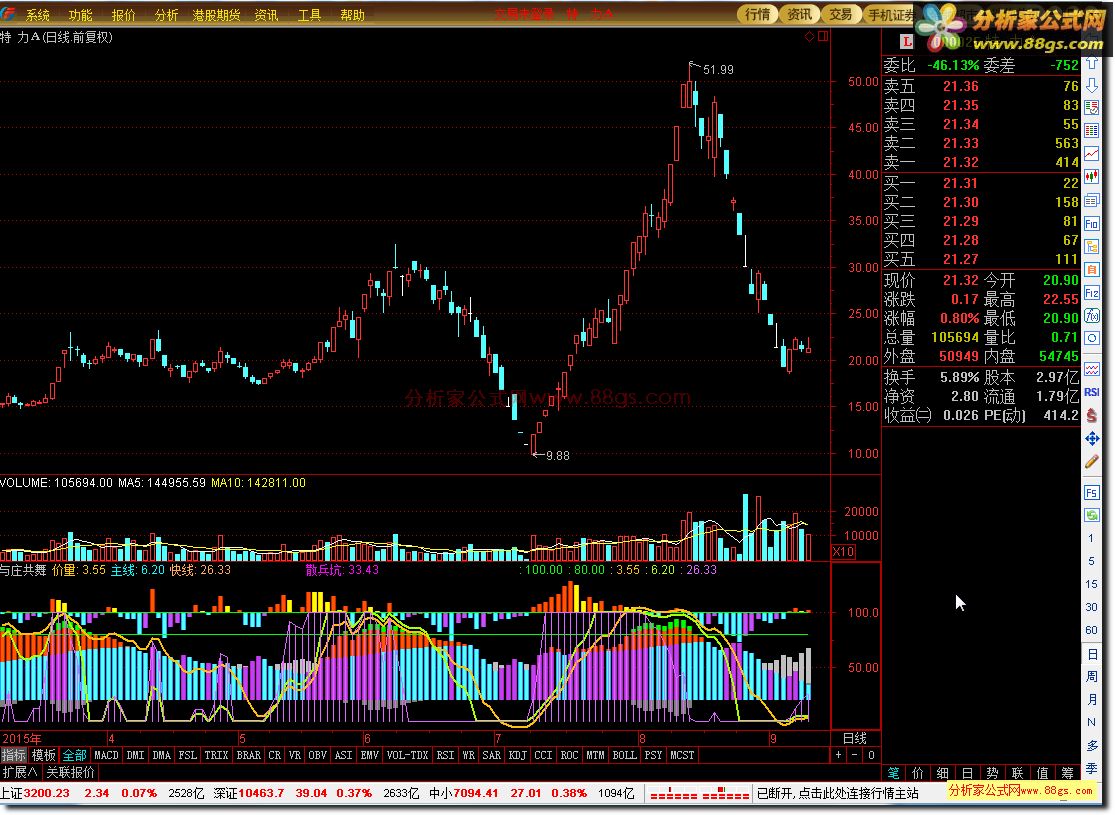Click the candlestick chart icon in sidebar
Screen dimensions: 1115x815
pos(1092,177)
